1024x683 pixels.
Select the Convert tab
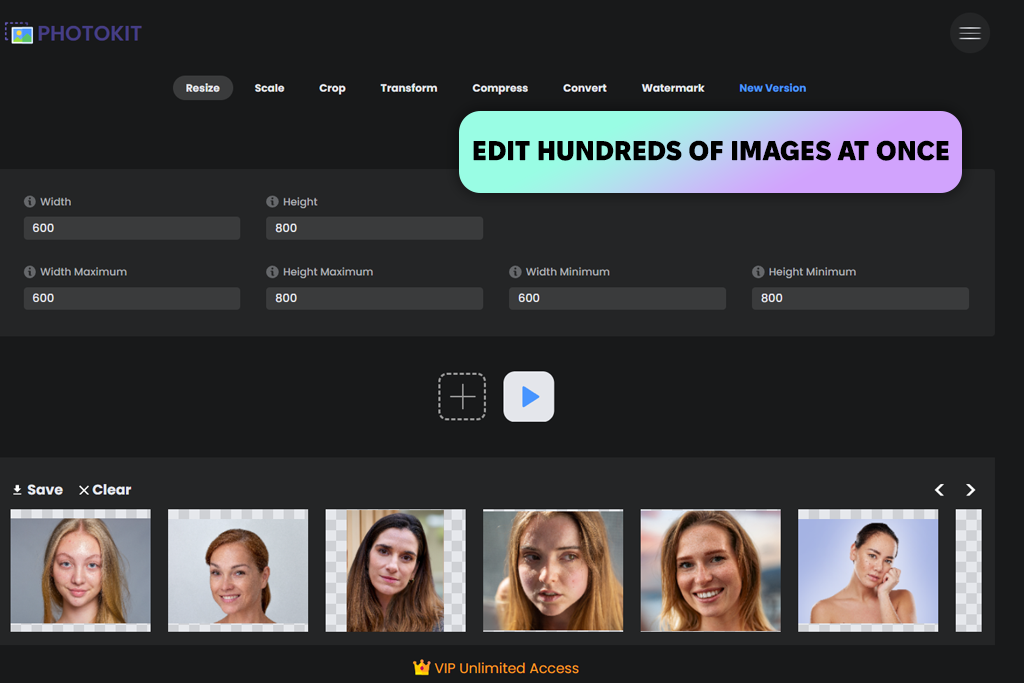[x=584, y=88]
